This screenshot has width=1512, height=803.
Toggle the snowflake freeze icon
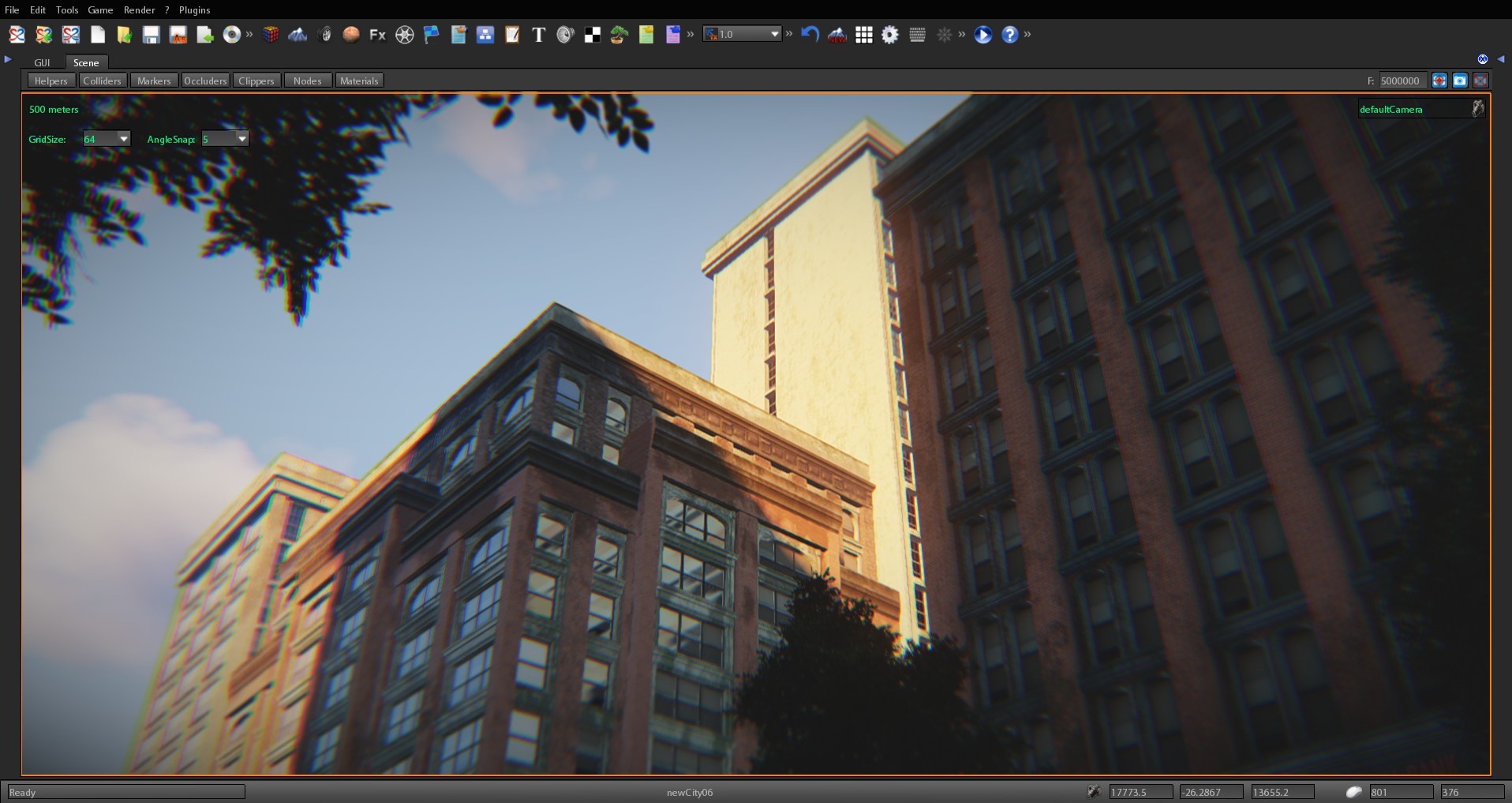(x=945, y=35)
